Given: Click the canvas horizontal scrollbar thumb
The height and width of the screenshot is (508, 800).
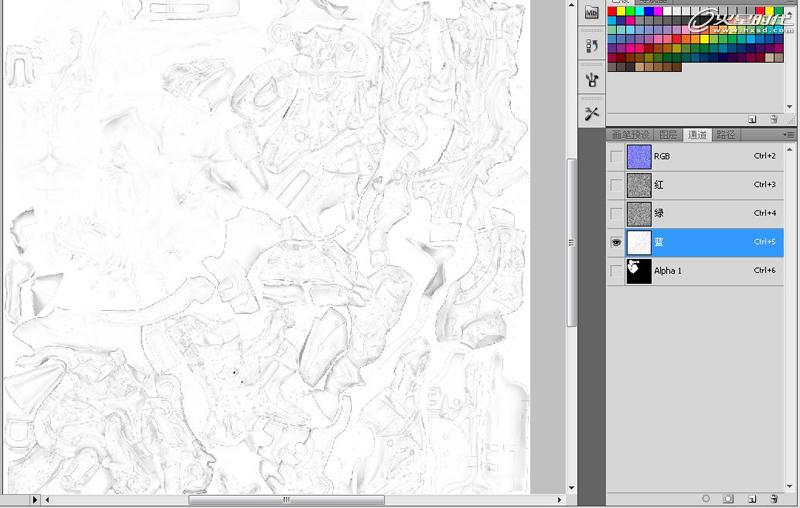Looking at the screenshot, I should pyautogui.click(x=286, y=500).
